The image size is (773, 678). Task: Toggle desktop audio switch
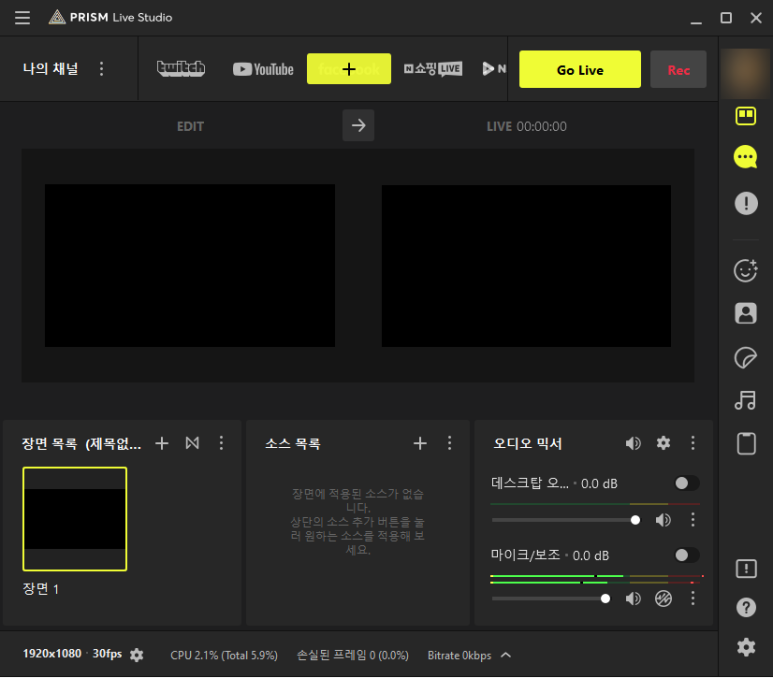pyautogui.click(x=686, y=483)
